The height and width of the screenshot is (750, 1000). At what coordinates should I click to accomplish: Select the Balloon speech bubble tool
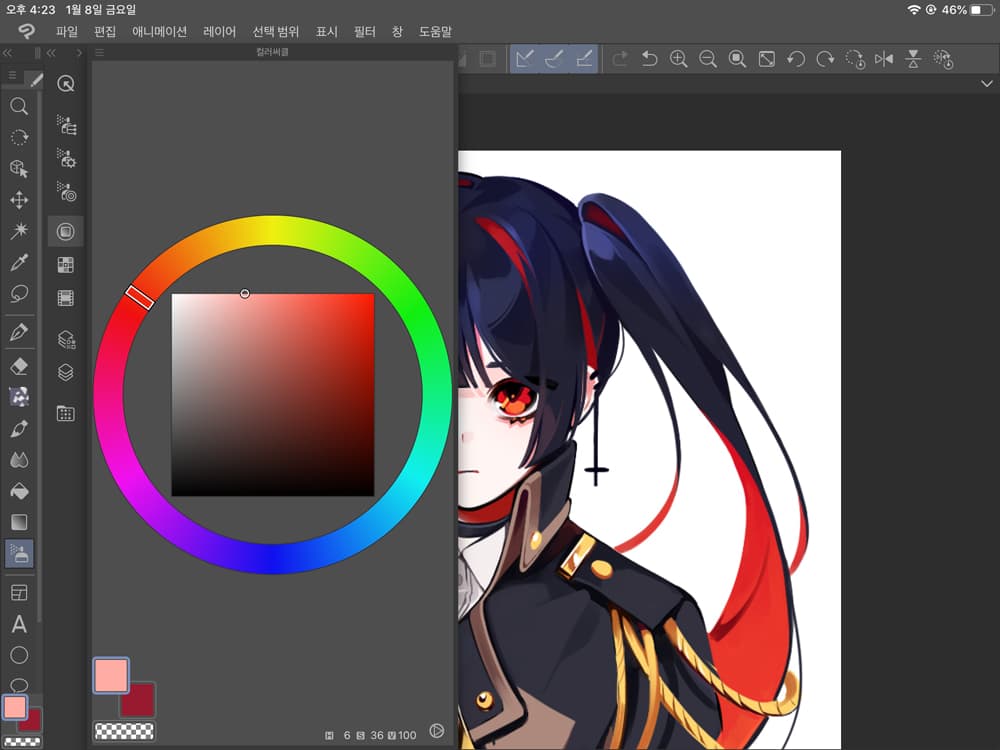(19, 684)
